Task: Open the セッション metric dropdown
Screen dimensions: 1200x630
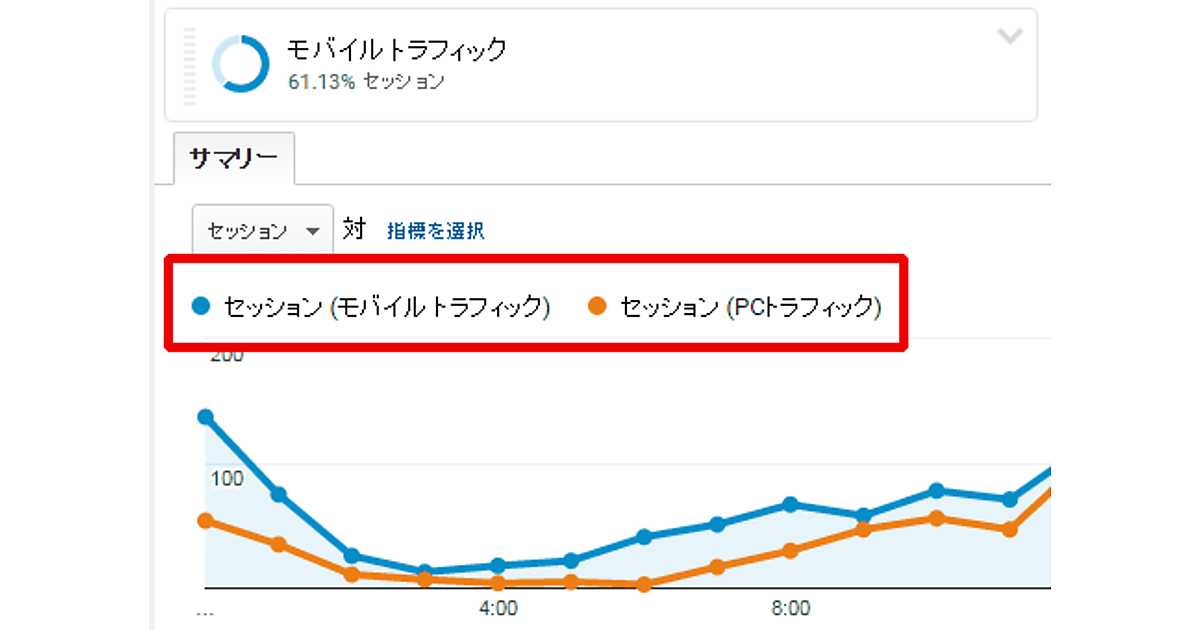Action: (x=263, y=231)
